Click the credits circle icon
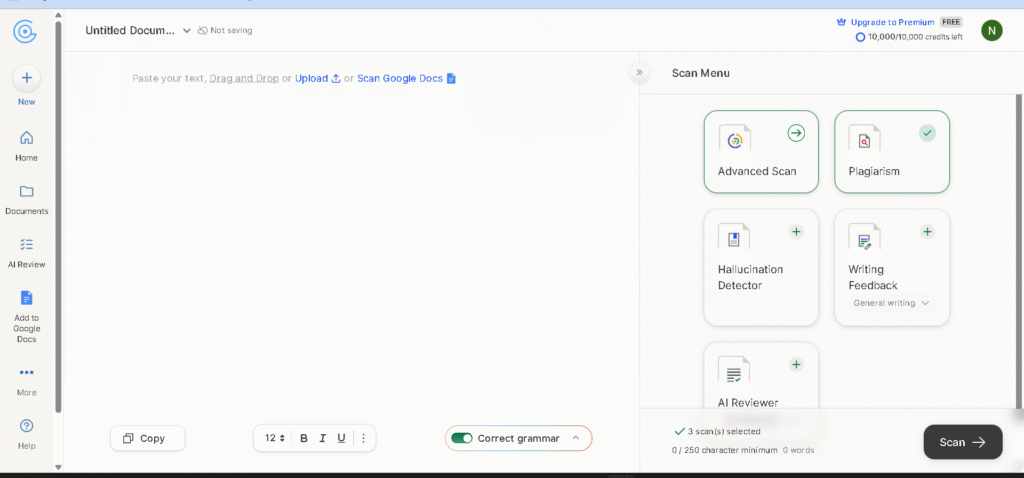The height and width of the screenshot is (478, 1024). [860, 37]
